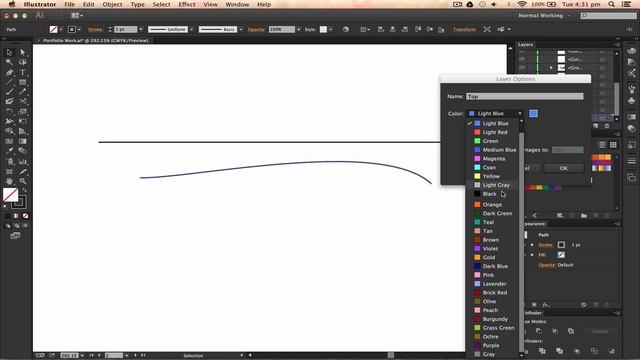Viewport: 640px width, 360px height.
Task: Open the stroke weight dropdown arrow
Action: pyautogui.click(x=141, y=29)
